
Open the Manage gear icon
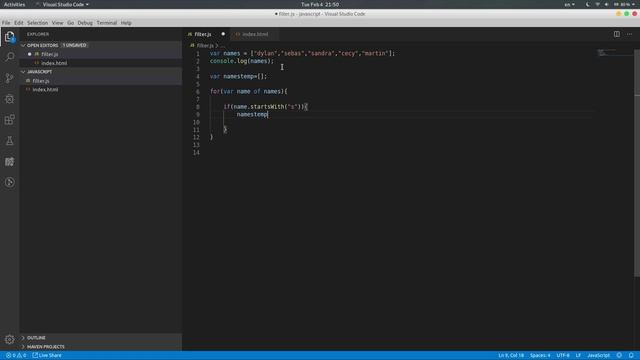[9, 339]
